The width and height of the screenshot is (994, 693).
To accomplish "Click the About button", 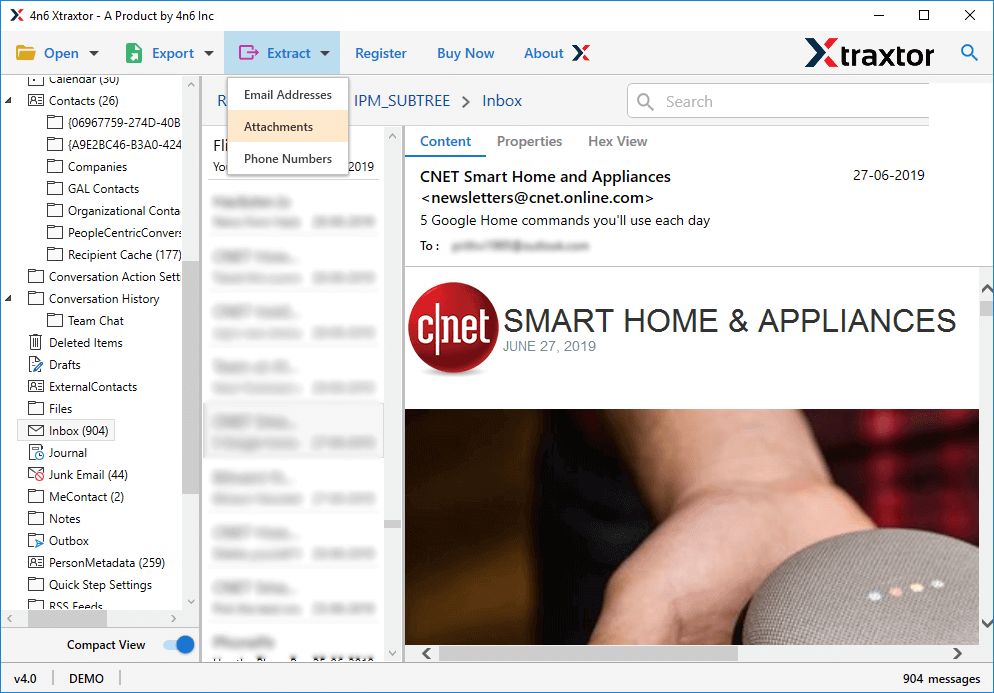I will (543, 53).
